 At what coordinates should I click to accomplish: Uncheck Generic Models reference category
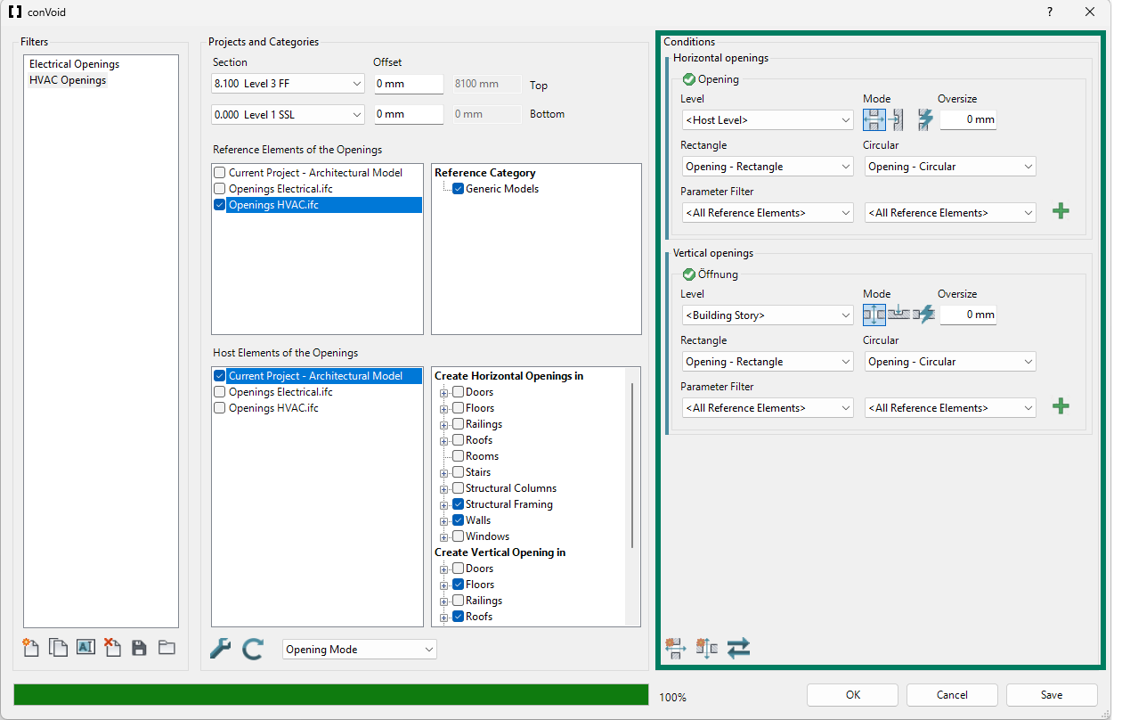tap(458, 189)
